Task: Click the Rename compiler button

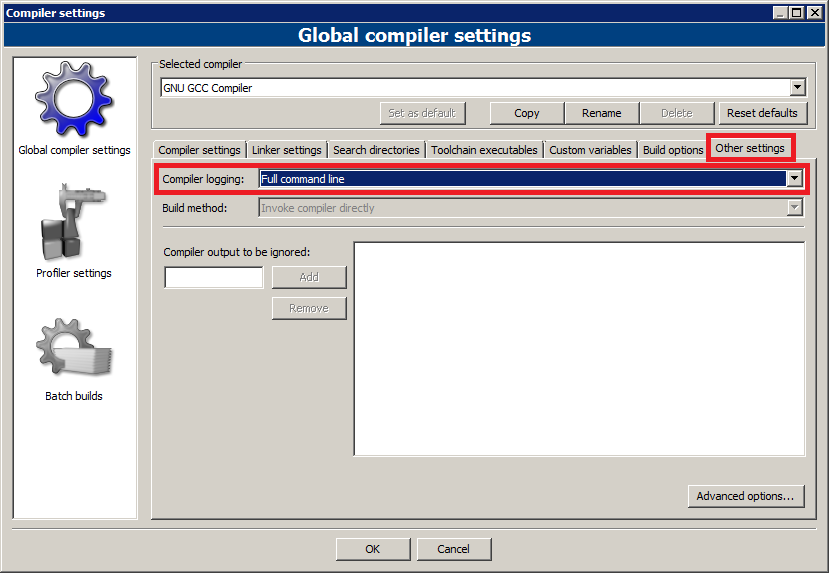Action: point(601,113)
